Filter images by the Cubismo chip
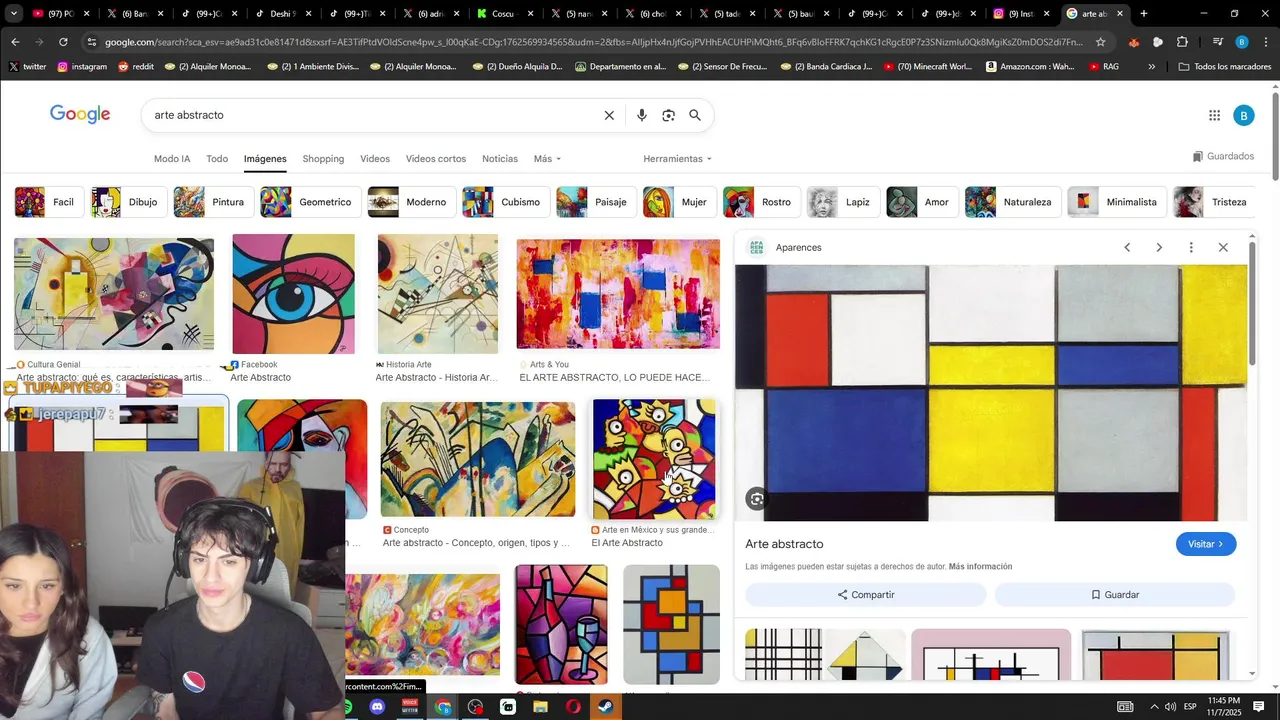Viewport: 1280px width, 720px height. [x=504, y=202]
